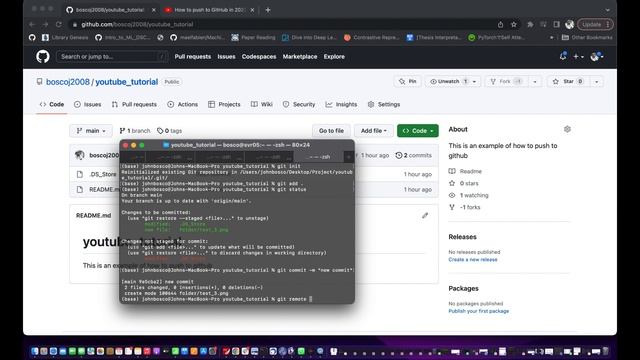Toggle the browser side panel icon
The height and width of the screenshot is (360, 640).
(x=556, y=24)
